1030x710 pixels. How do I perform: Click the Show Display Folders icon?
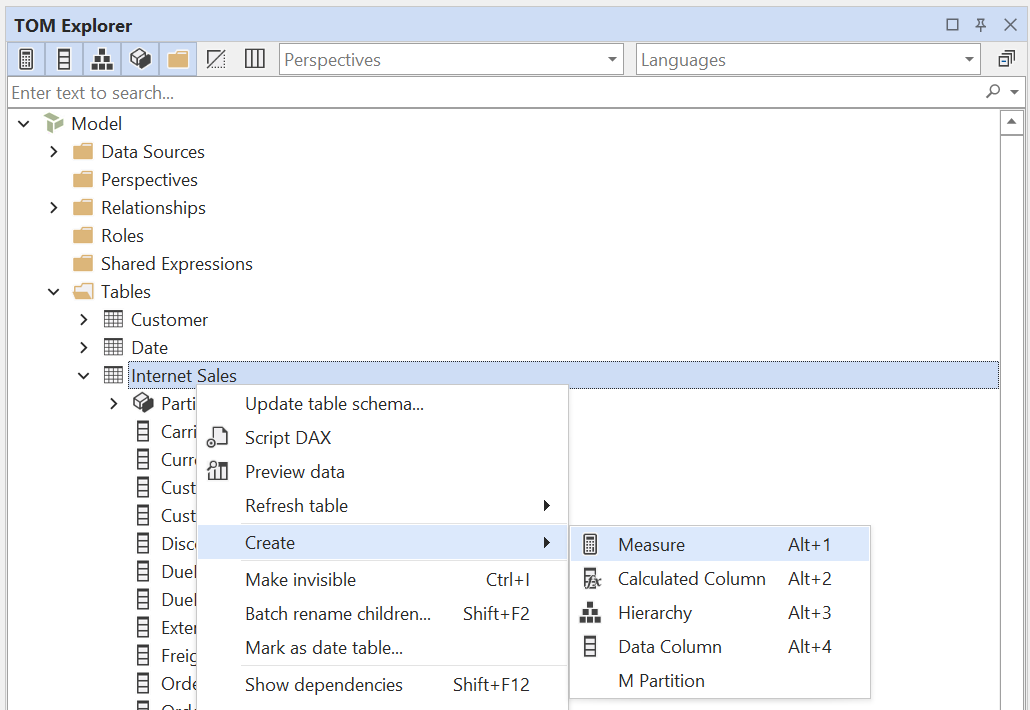[x=178, y=60]
